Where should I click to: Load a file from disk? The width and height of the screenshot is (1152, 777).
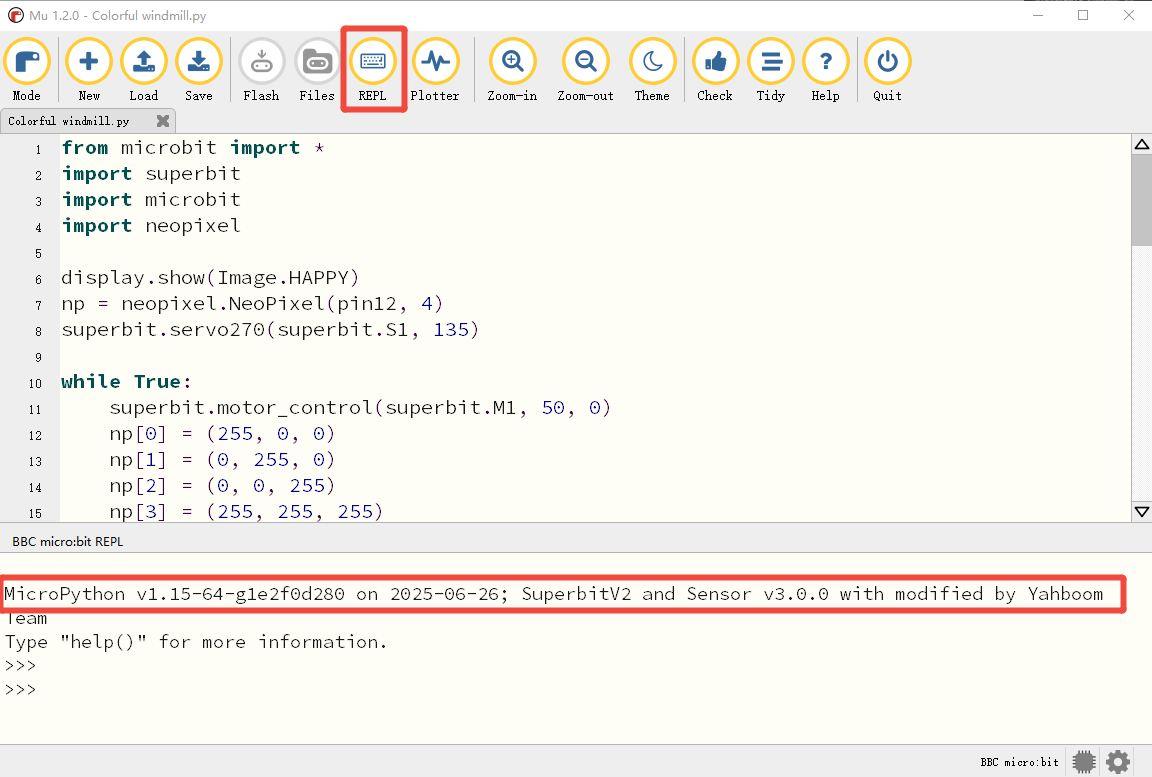143,71
